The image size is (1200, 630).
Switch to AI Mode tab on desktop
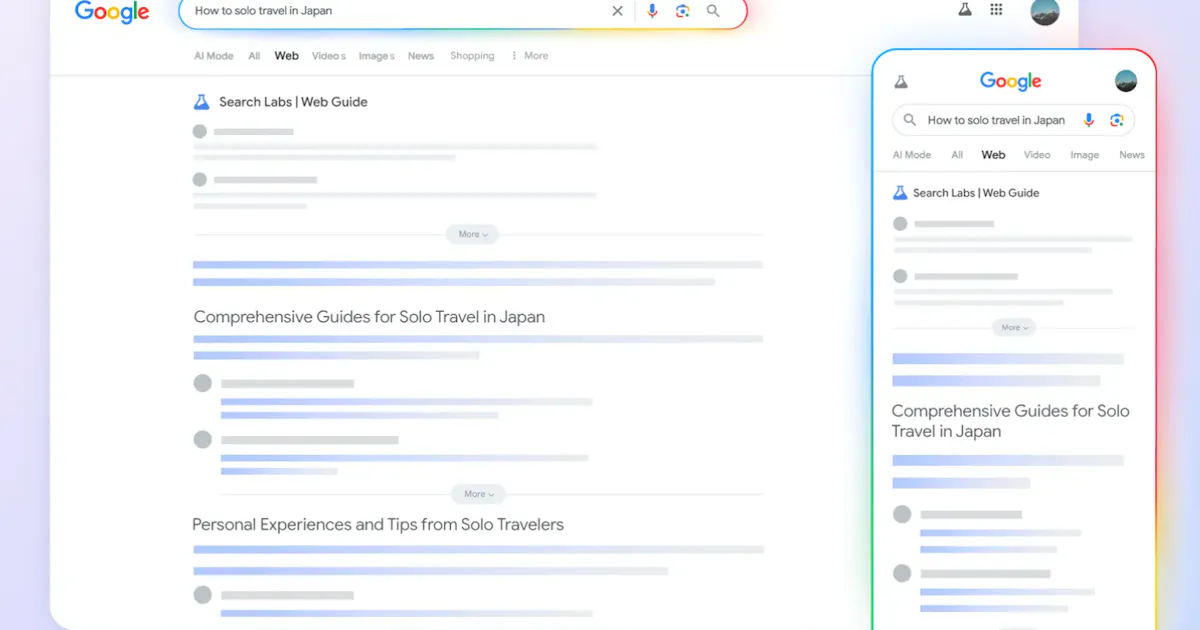[214, 56]
